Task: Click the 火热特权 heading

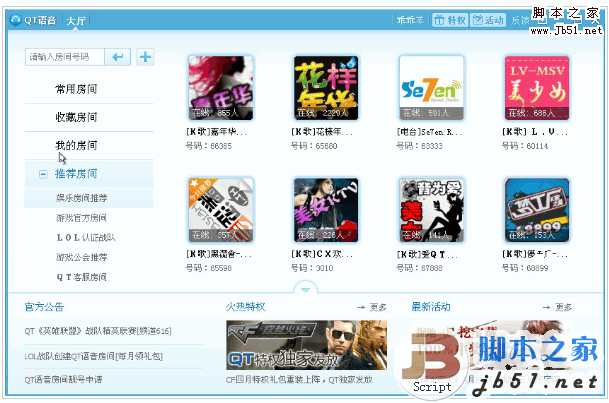Action: [245, 307]
